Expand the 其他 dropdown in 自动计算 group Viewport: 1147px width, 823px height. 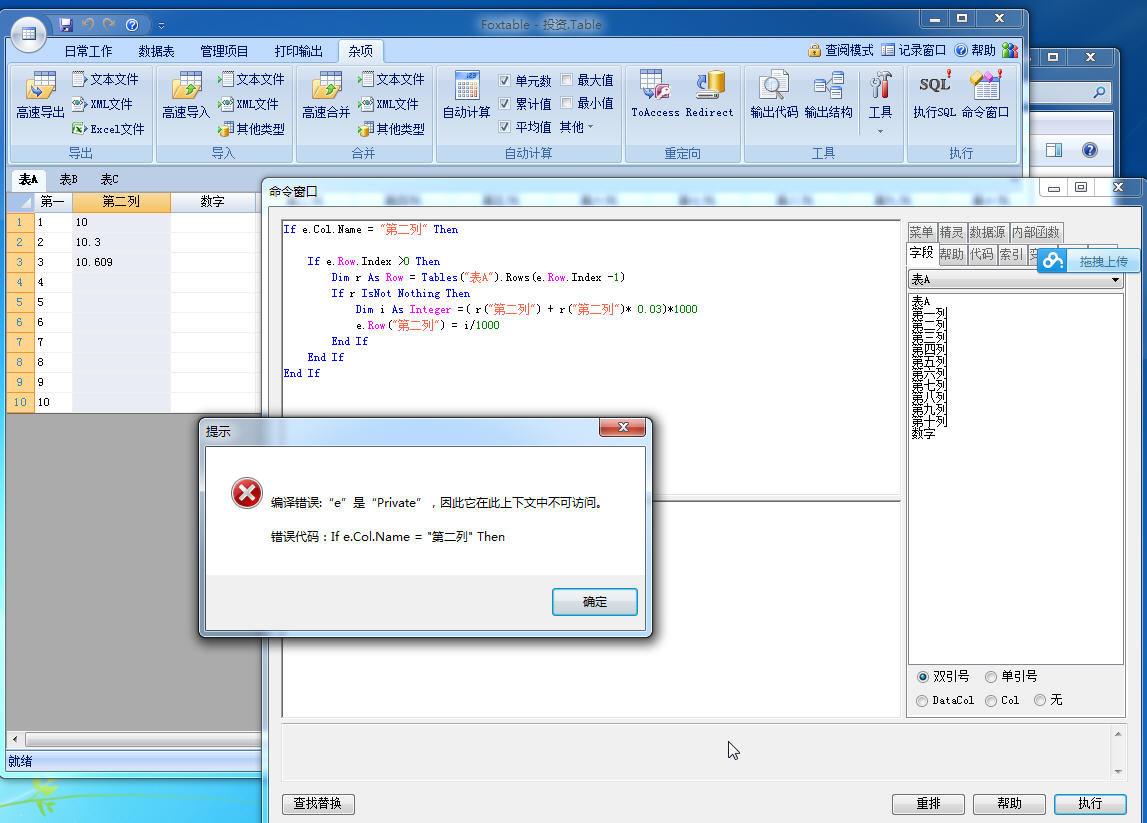click(576, 127)
